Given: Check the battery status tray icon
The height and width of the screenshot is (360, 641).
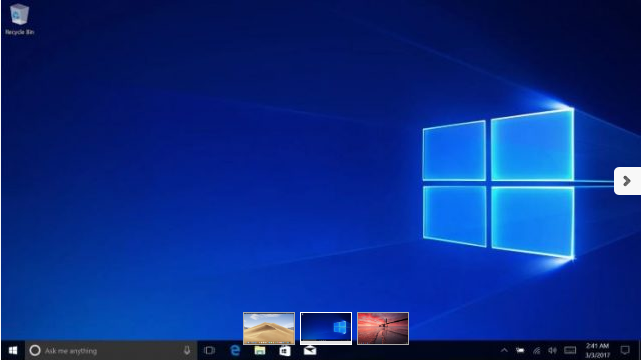Looking at the screenshot, I should [520, 350].
